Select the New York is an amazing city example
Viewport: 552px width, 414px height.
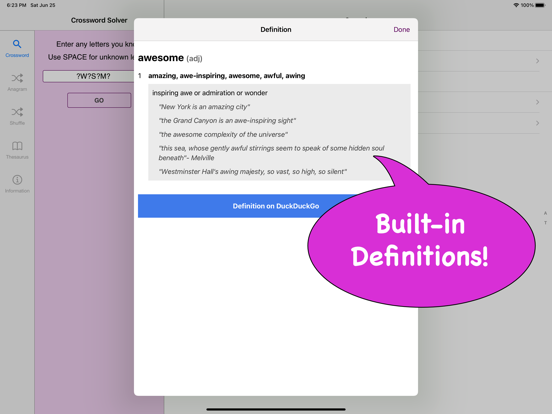tap(204, 107)
